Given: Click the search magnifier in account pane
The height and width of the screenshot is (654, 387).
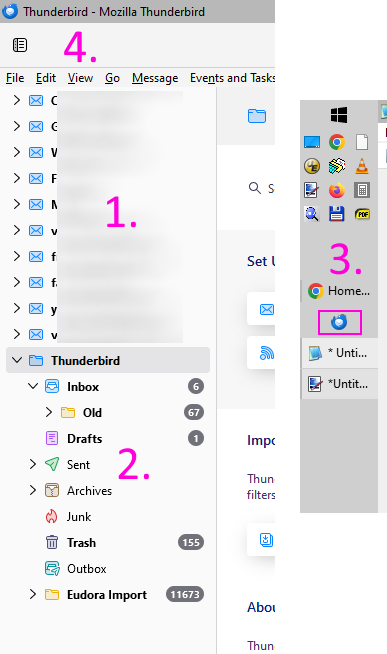Looking at the screenshot, I should point(254,188).
